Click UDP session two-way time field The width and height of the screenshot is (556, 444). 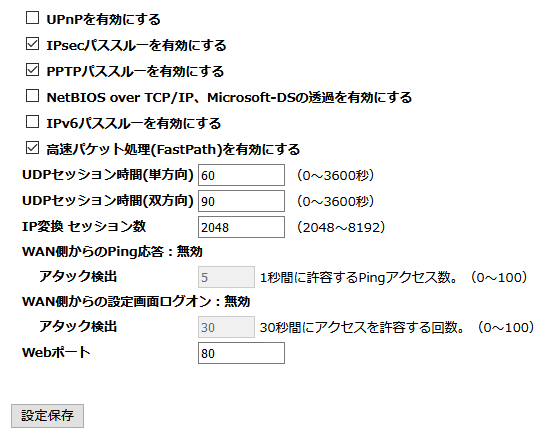(x=241, y=201)
